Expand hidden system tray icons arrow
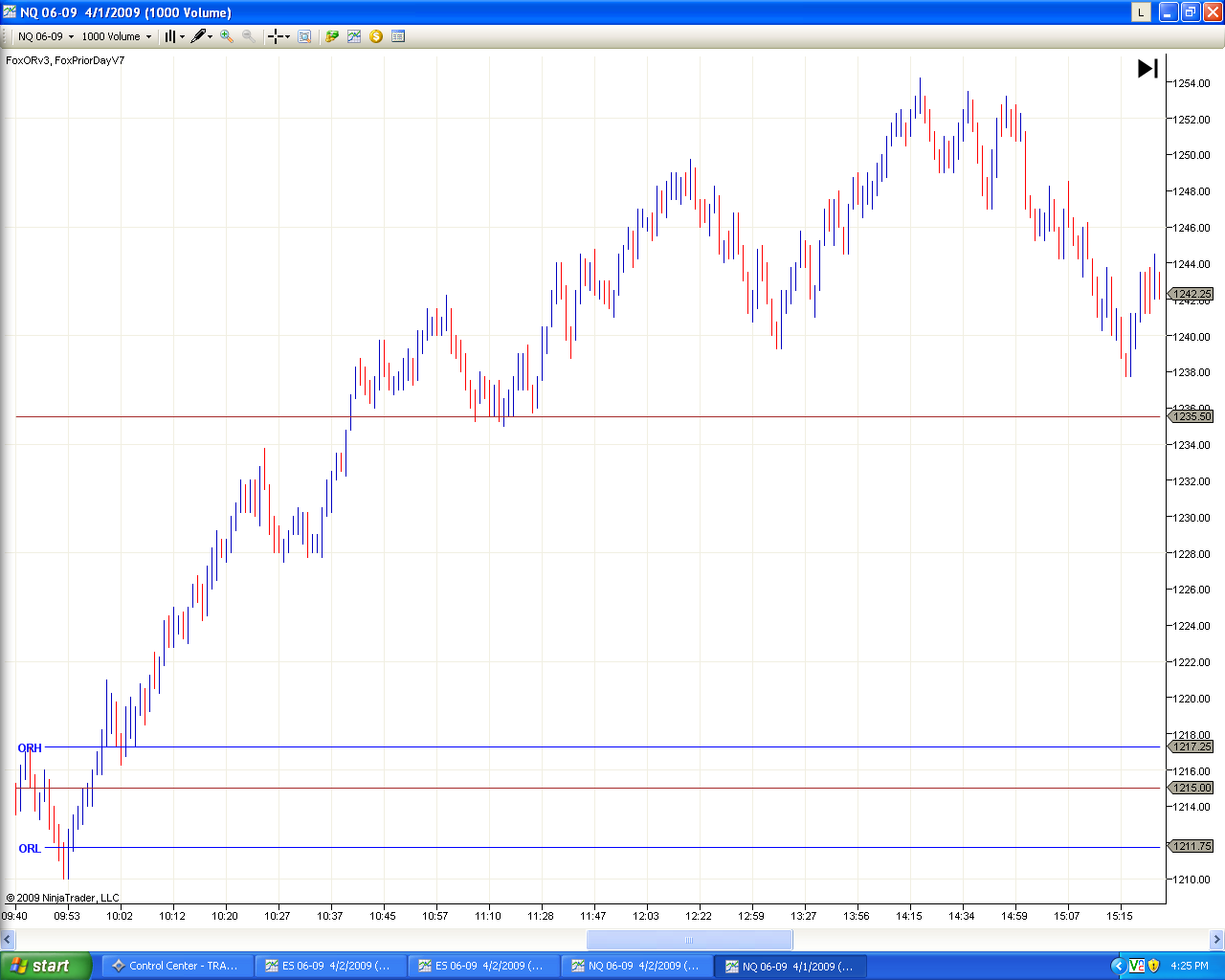Screen dimensions: 1225x980 [1118, 966]
